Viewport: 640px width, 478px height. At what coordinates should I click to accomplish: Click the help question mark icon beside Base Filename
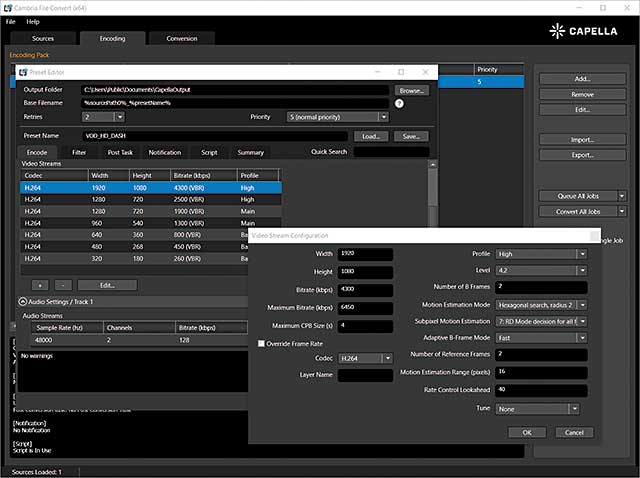click(399, 103)
